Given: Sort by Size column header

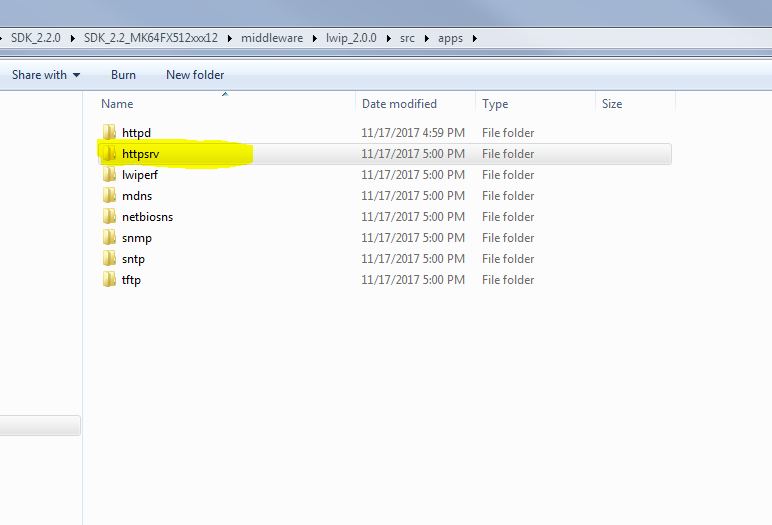Looking at the screenshot, I should pos(612,104).
